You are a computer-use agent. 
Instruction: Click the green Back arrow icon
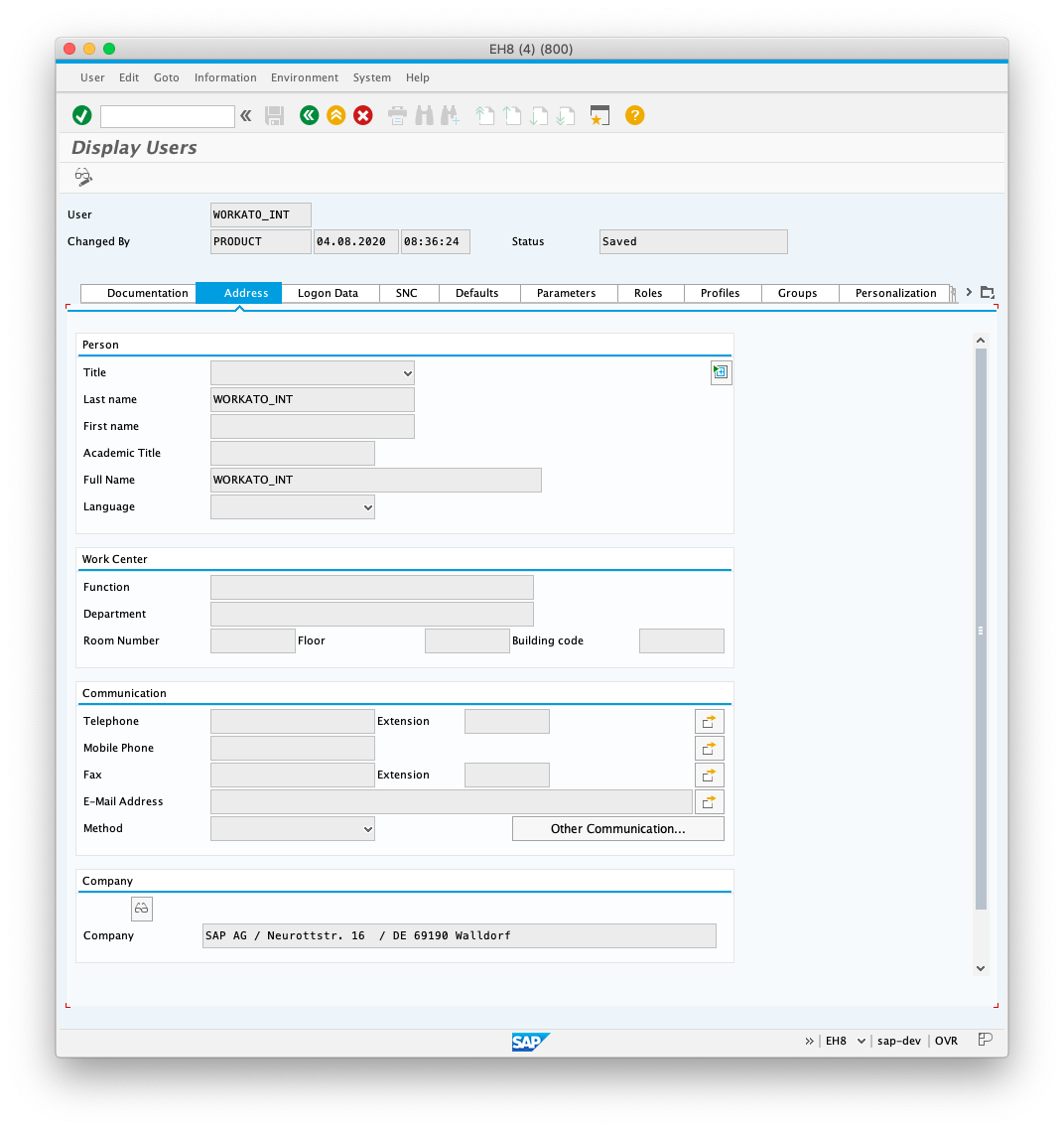(309, 116)
